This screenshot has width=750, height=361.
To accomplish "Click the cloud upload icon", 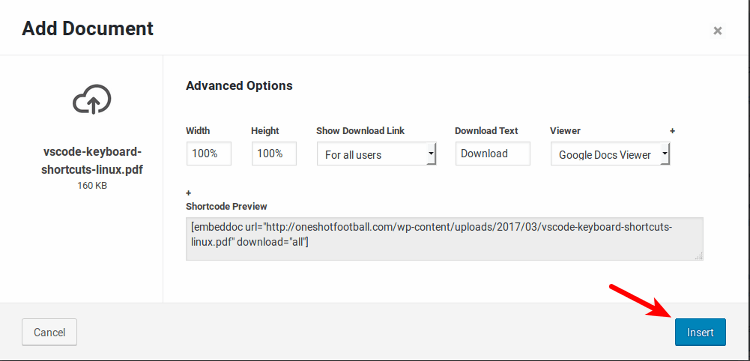I will 92,99.
